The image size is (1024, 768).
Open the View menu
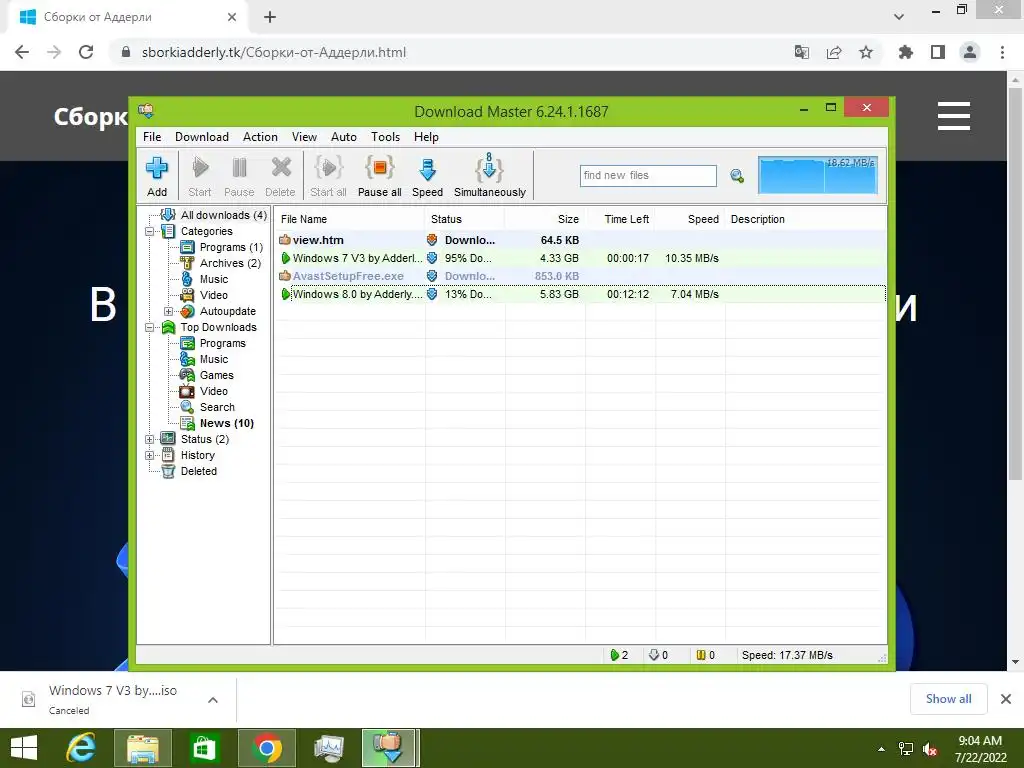pos(304,137)
